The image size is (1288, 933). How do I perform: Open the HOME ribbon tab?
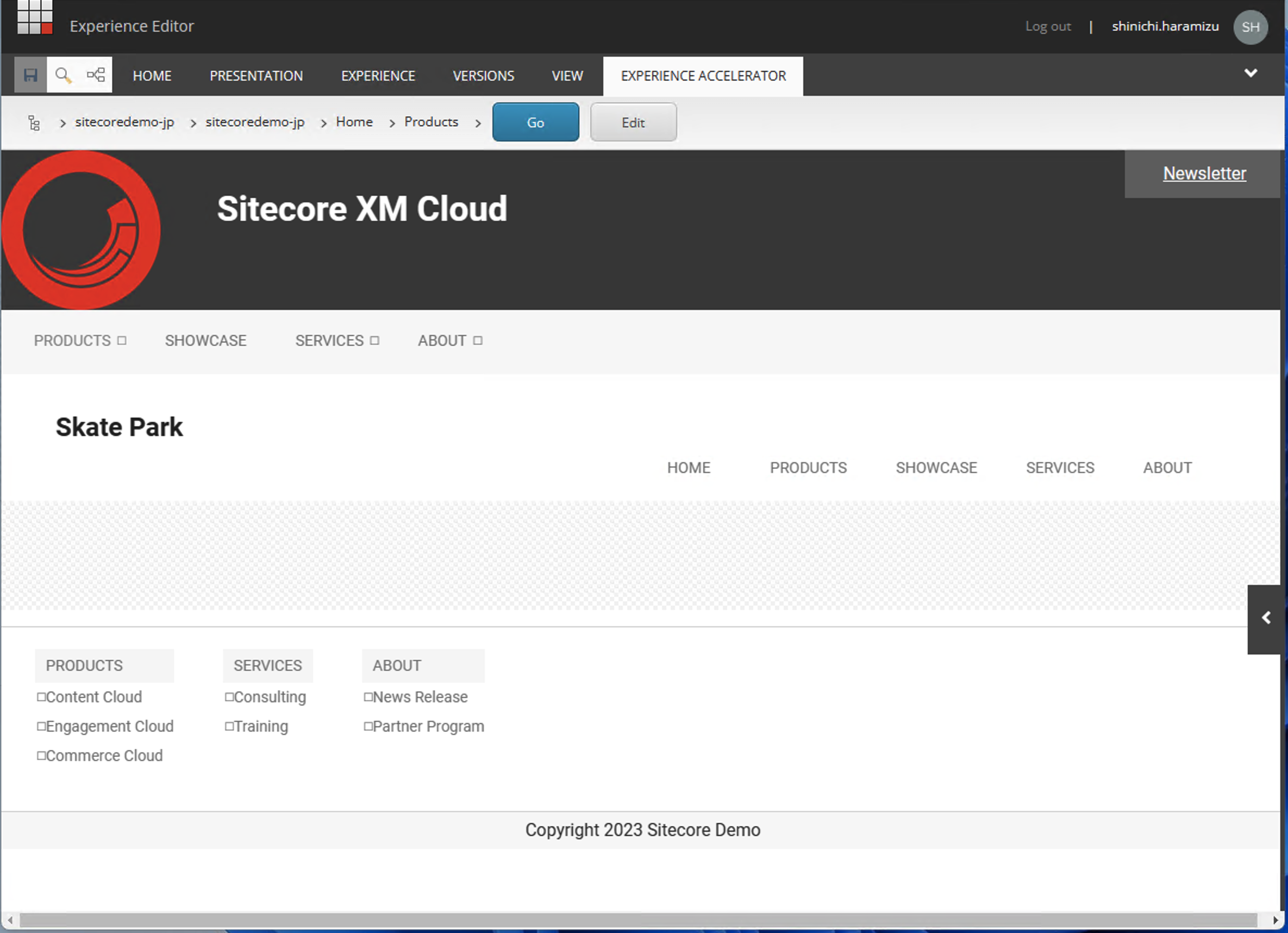point(152,76)
